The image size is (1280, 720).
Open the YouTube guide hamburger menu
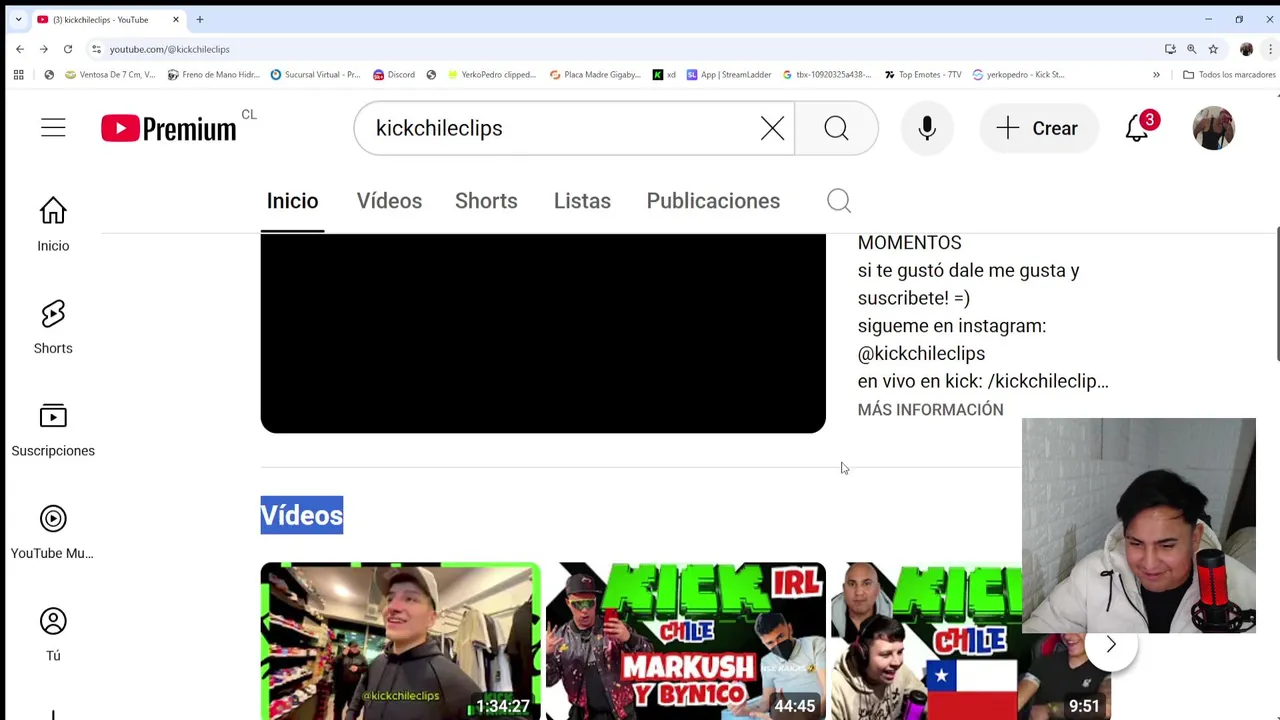53,128
